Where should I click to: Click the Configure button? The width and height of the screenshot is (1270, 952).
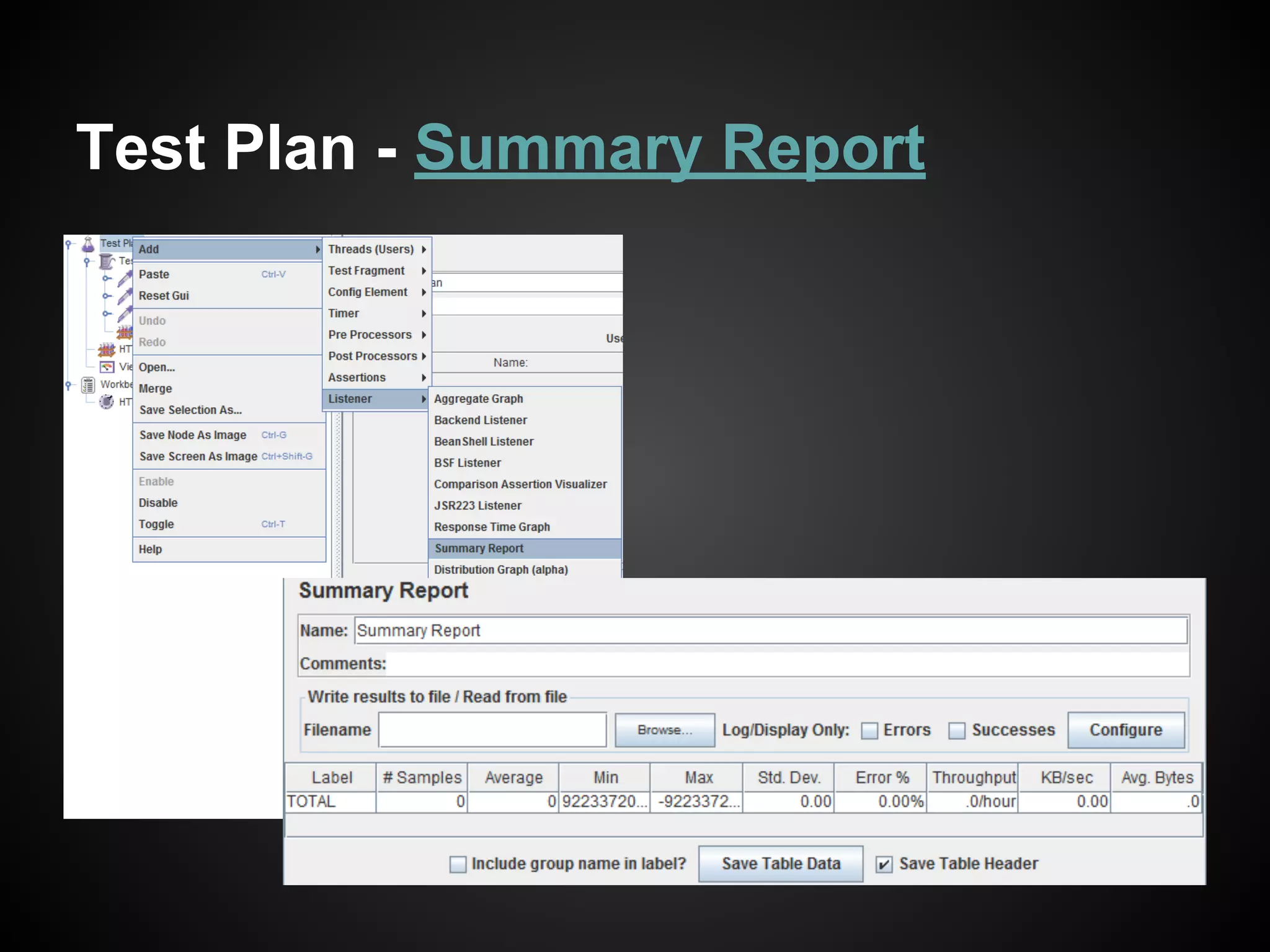pyautogui.click(x=1126, y=730)
